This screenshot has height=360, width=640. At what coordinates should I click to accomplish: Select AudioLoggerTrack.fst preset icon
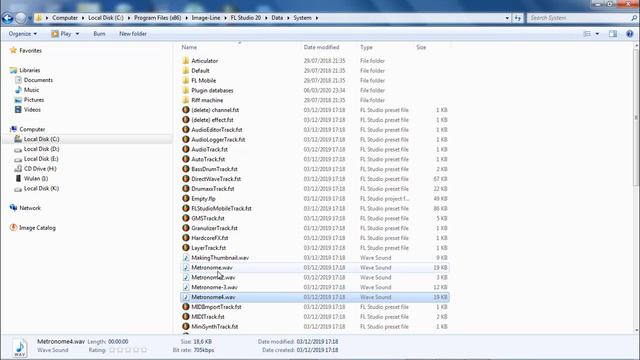coord(186,139)
